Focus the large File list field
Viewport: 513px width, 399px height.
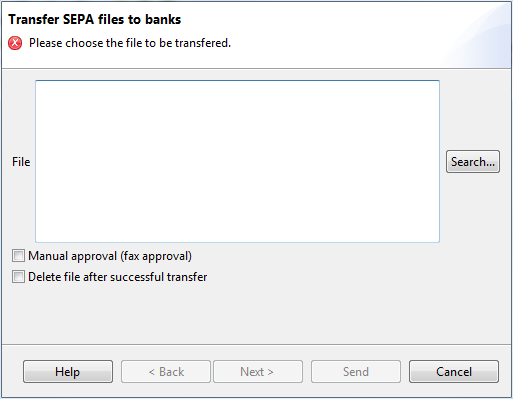(237, 161)
